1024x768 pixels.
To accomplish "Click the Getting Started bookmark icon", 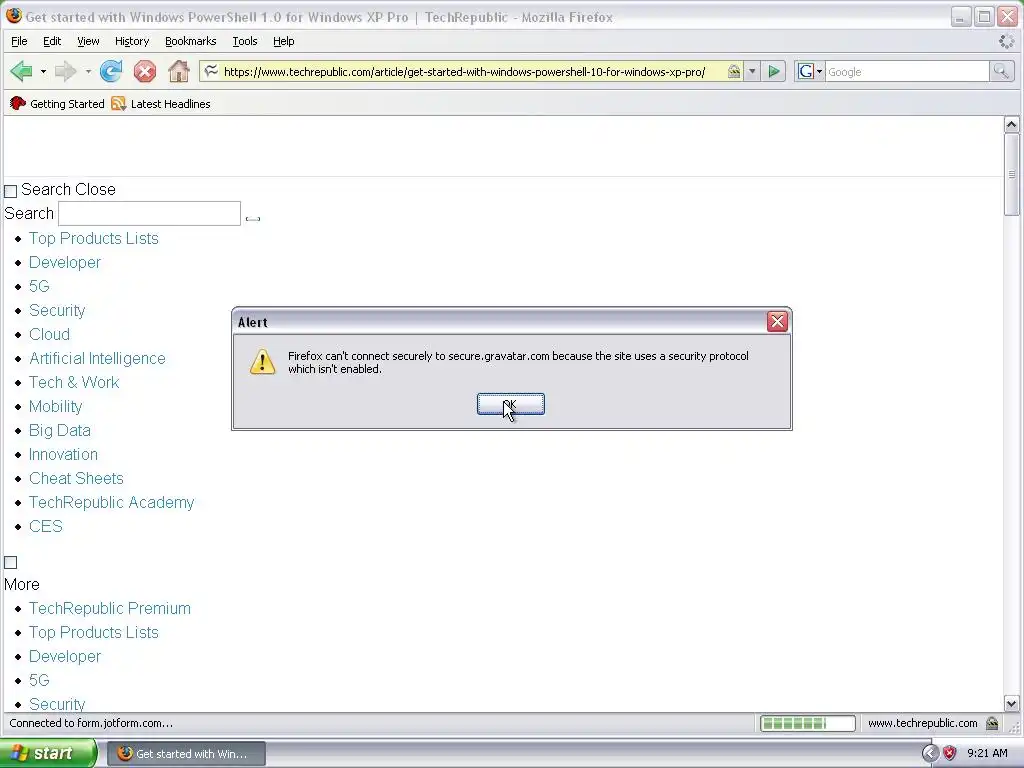I will (x=18, y=103).
